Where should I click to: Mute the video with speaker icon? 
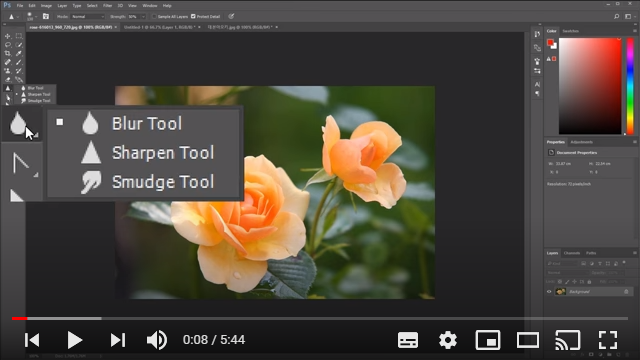coord(157,340)
